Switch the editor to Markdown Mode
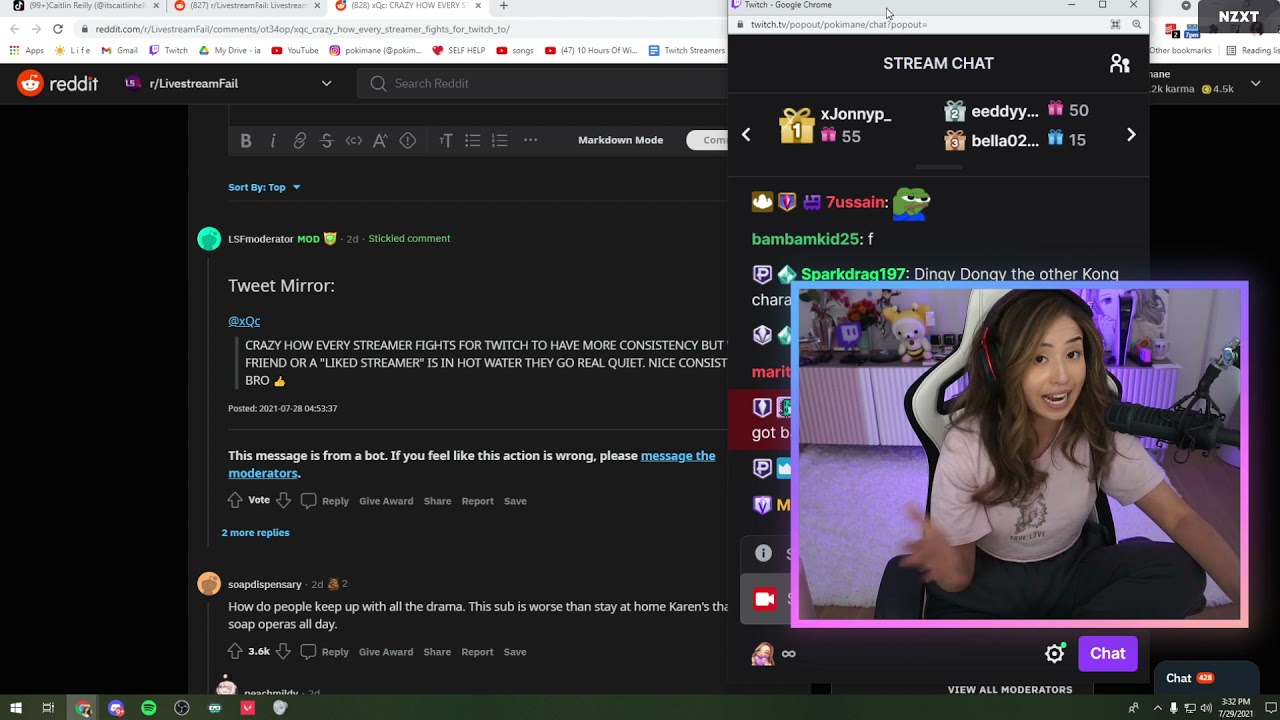The image size is (1280, 720). (620, 140)
